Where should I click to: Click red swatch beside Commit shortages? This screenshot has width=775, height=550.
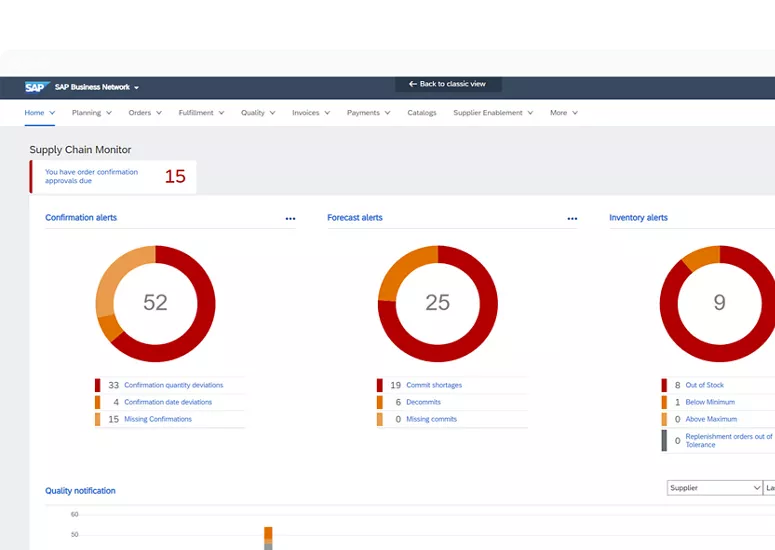coord(380,385)
